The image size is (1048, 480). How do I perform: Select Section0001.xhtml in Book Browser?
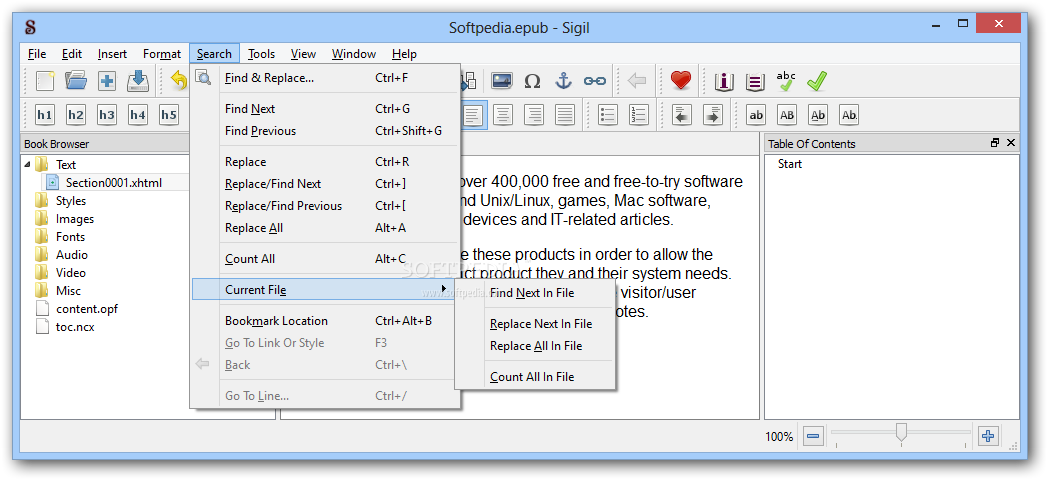click(x=114, y=183)
